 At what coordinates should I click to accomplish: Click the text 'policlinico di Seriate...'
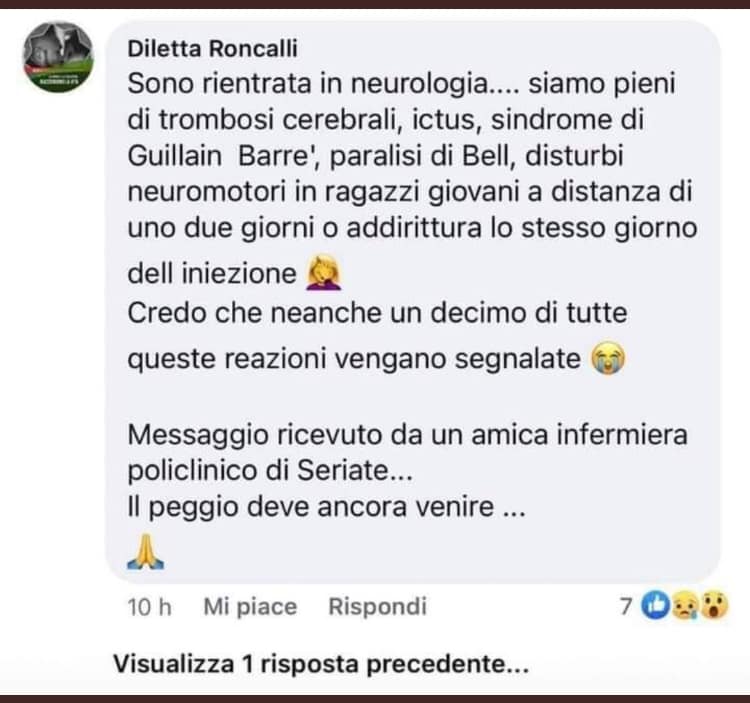tap(270, 471)
